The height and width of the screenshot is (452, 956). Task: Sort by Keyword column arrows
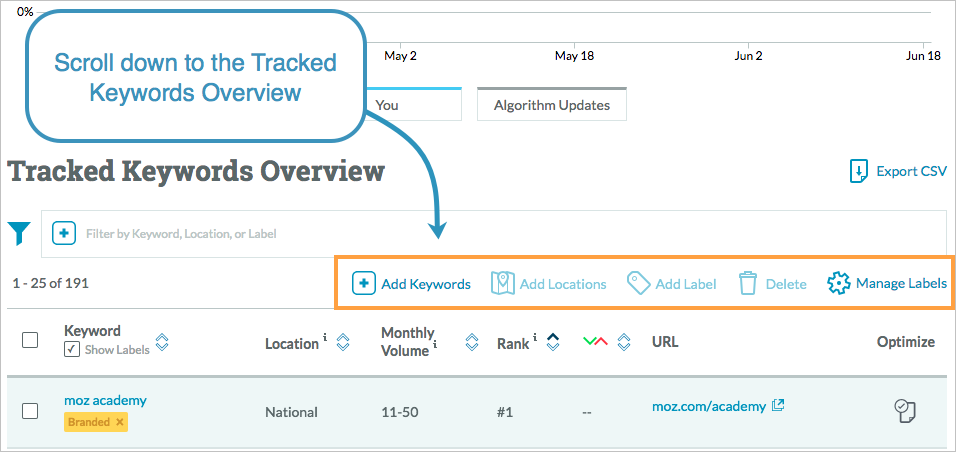tap(162, 342)
